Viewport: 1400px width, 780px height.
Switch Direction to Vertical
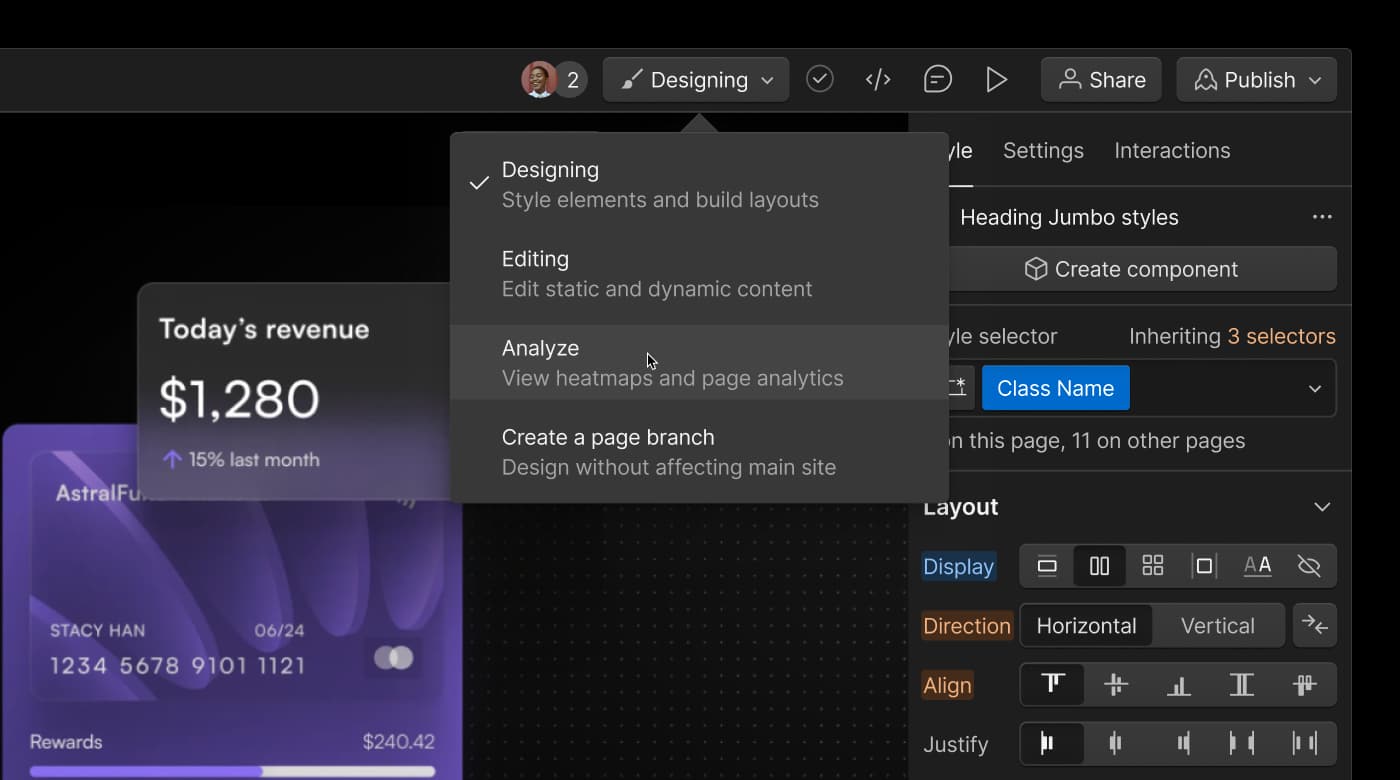coord(1219,625)
